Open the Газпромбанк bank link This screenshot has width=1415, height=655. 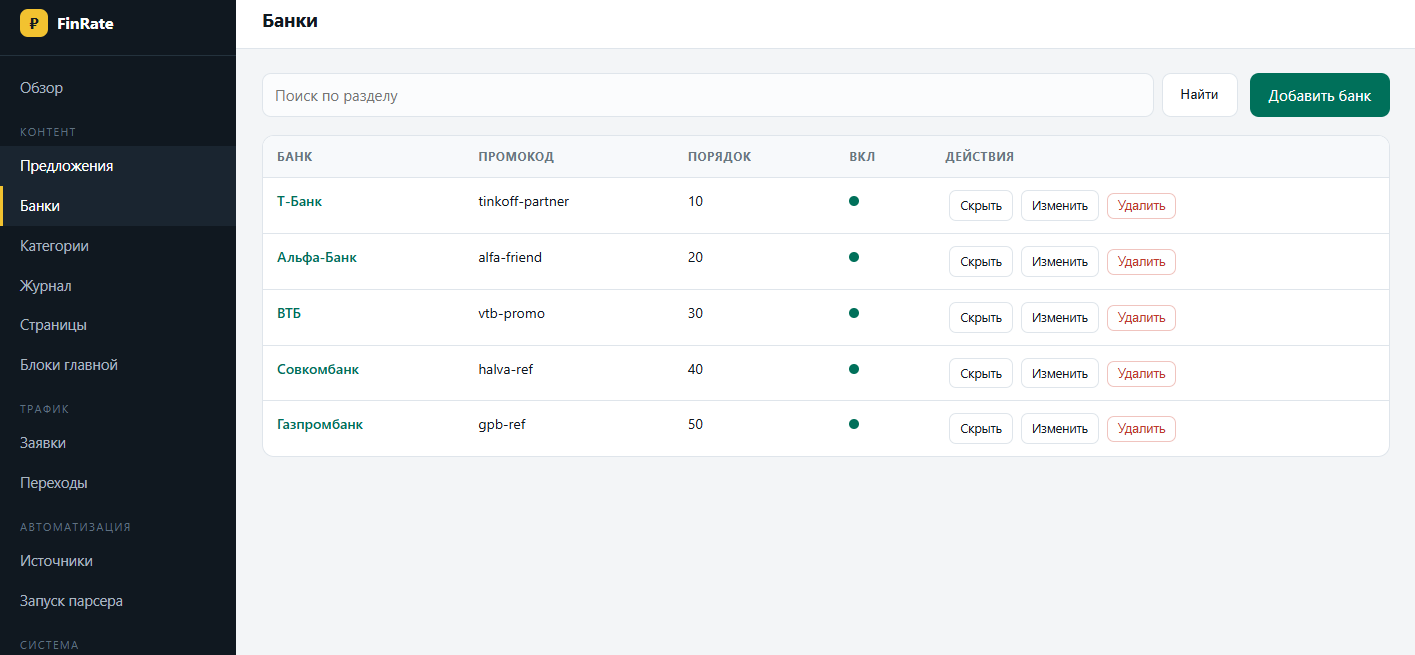click(x=320, y=424)
